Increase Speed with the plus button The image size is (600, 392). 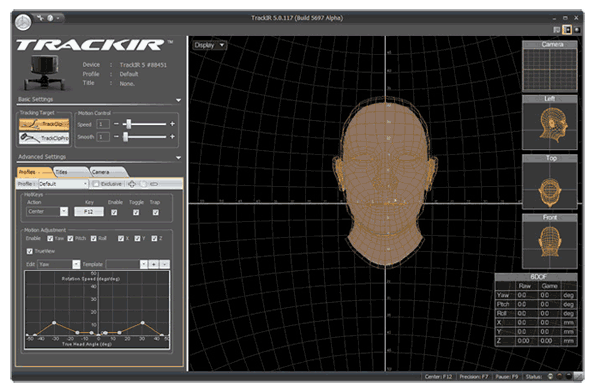point(172,124)
